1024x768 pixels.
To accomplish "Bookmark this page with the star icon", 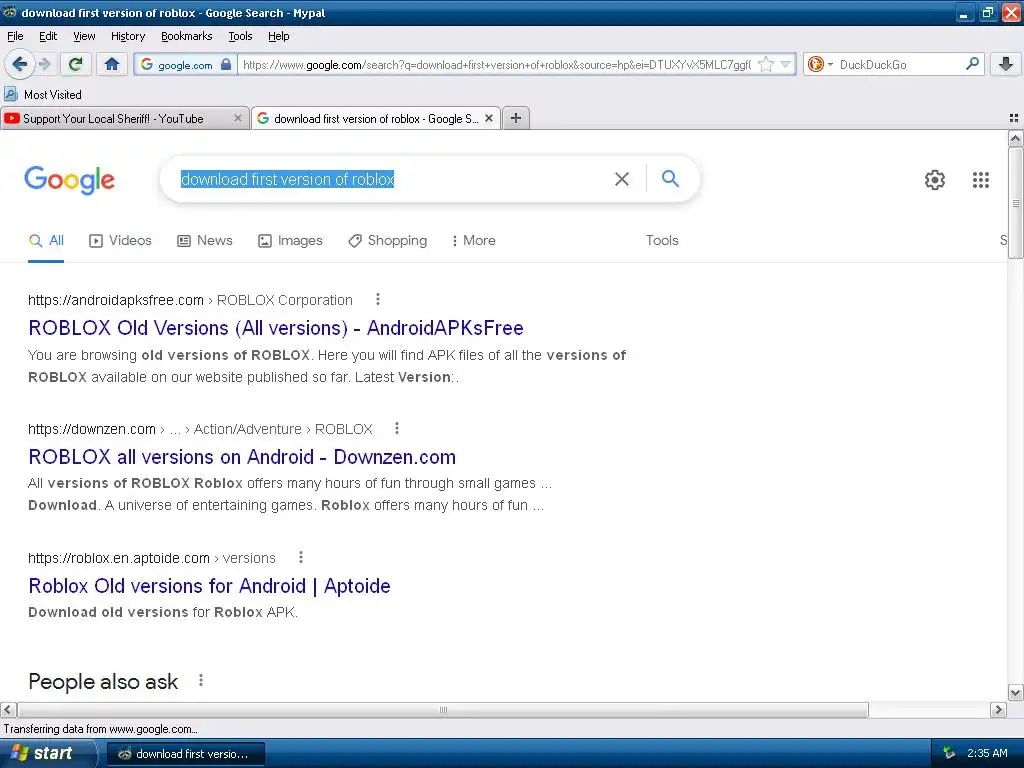I will pyautogui.click(x=766, y=64).
